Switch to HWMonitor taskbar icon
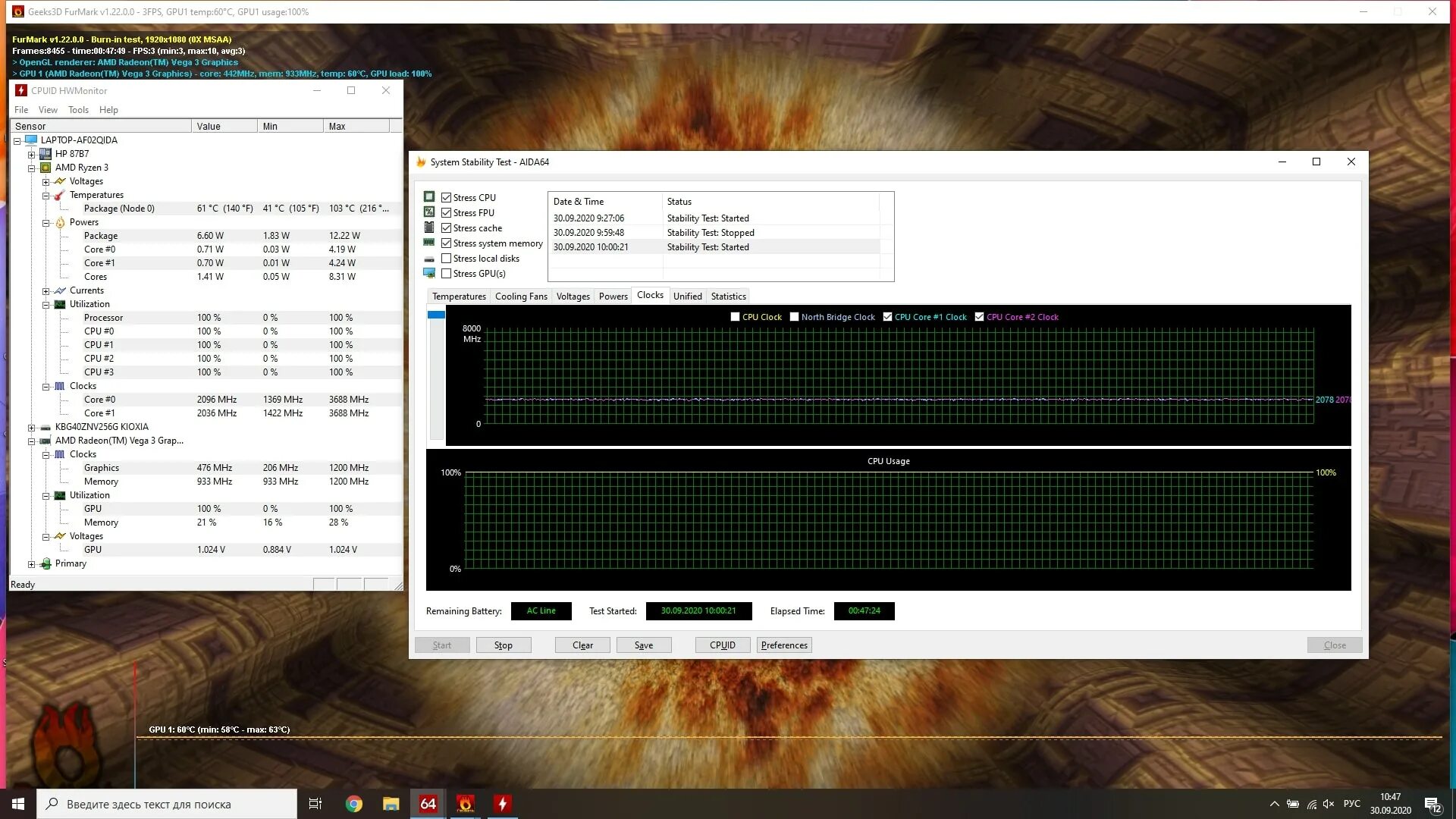This screenshot has height=819, width=1456. point(502,804)
